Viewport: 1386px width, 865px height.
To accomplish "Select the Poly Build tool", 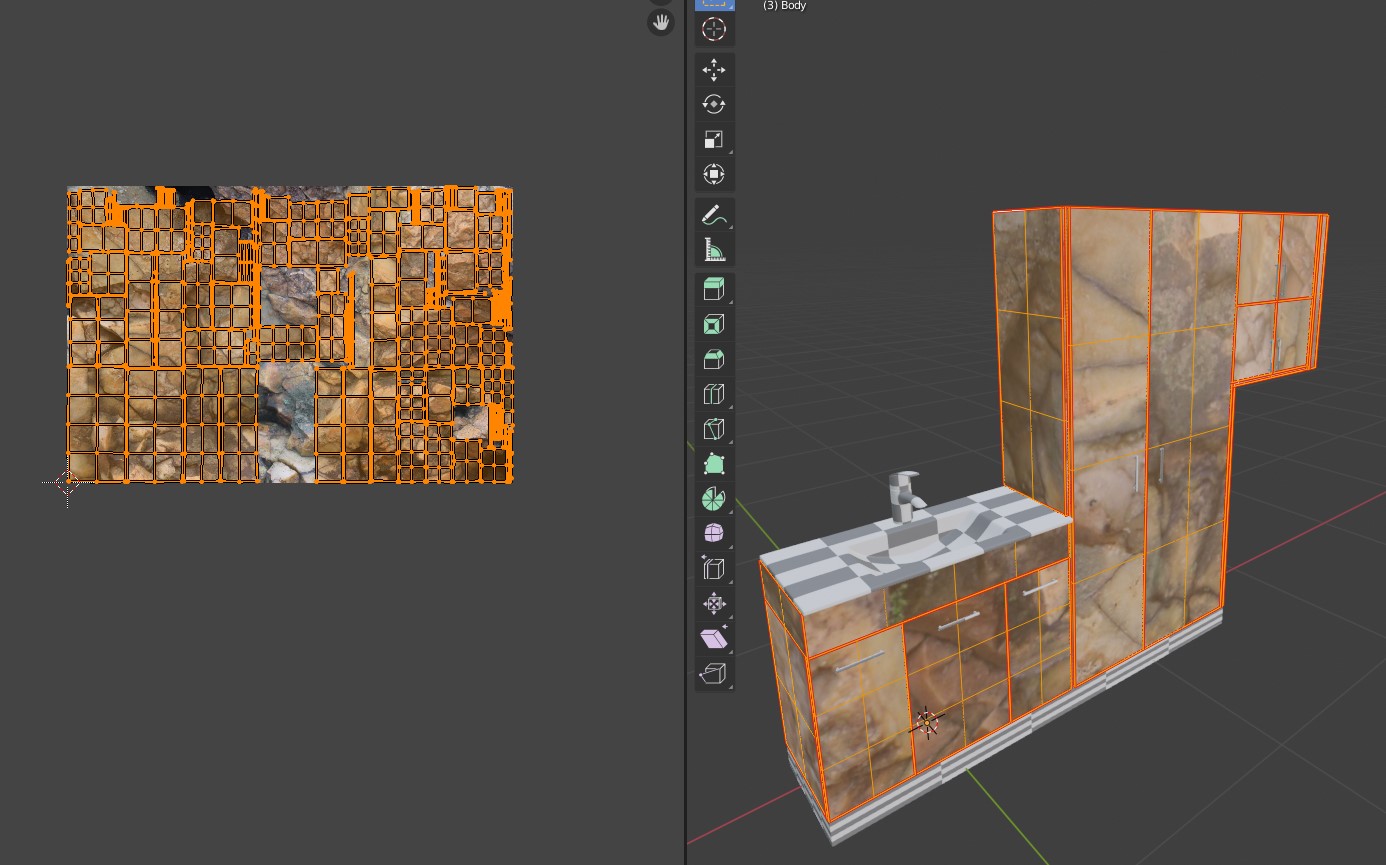I will [x=714, y=465].
